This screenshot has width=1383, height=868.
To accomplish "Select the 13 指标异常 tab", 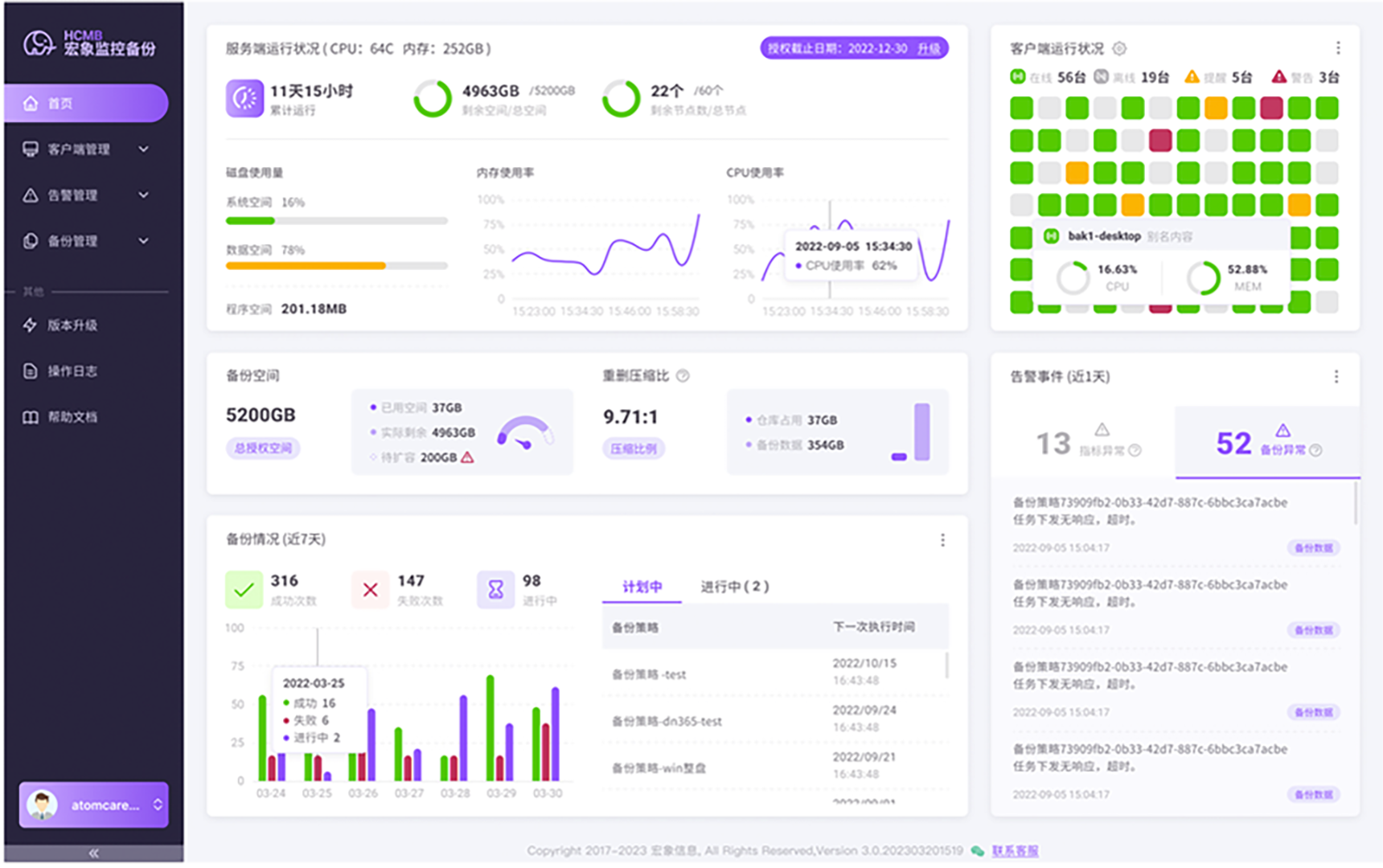I will [x=1084, y=443].
